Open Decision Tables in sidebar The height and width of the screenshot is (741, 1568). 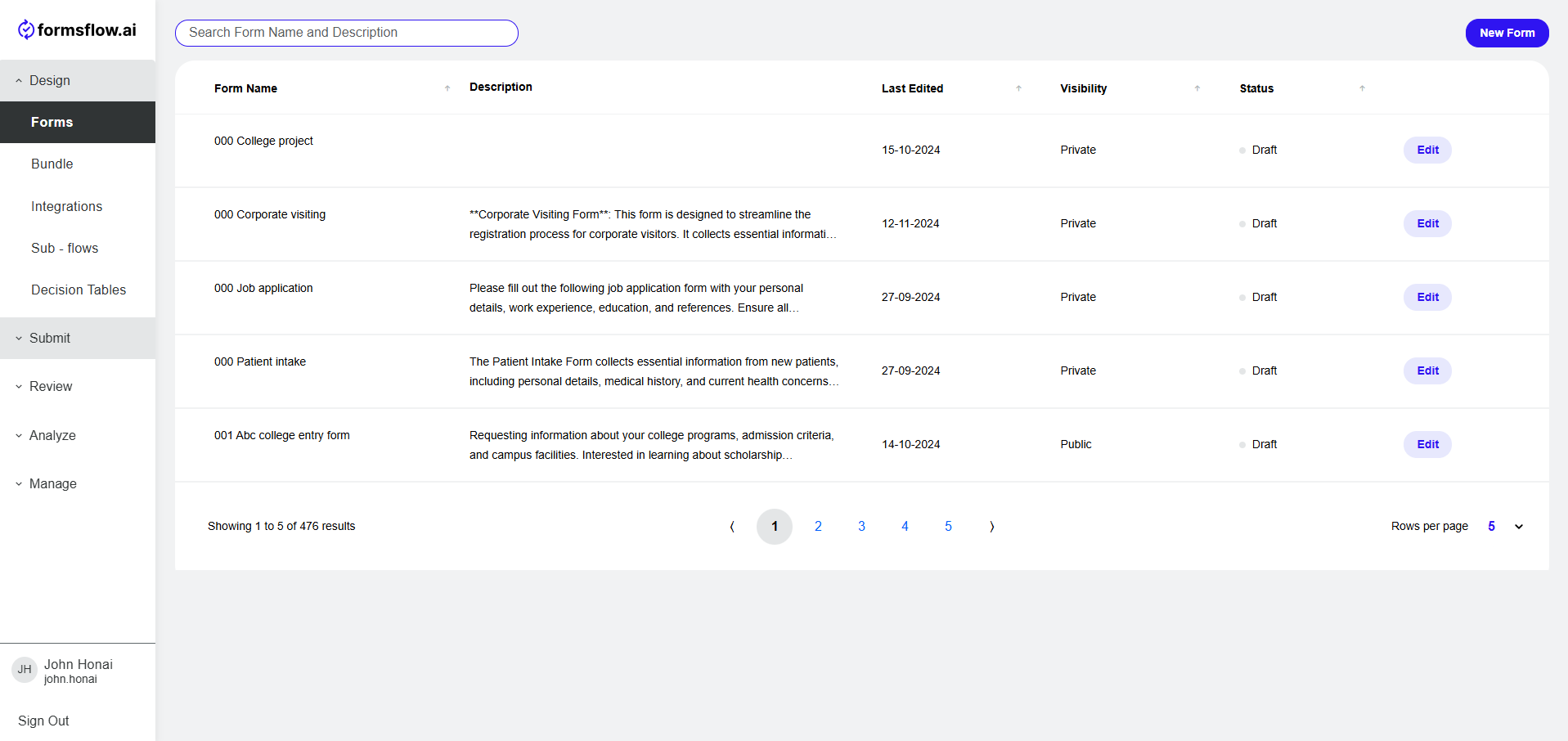pyautogui.click(x=78, y=290)
